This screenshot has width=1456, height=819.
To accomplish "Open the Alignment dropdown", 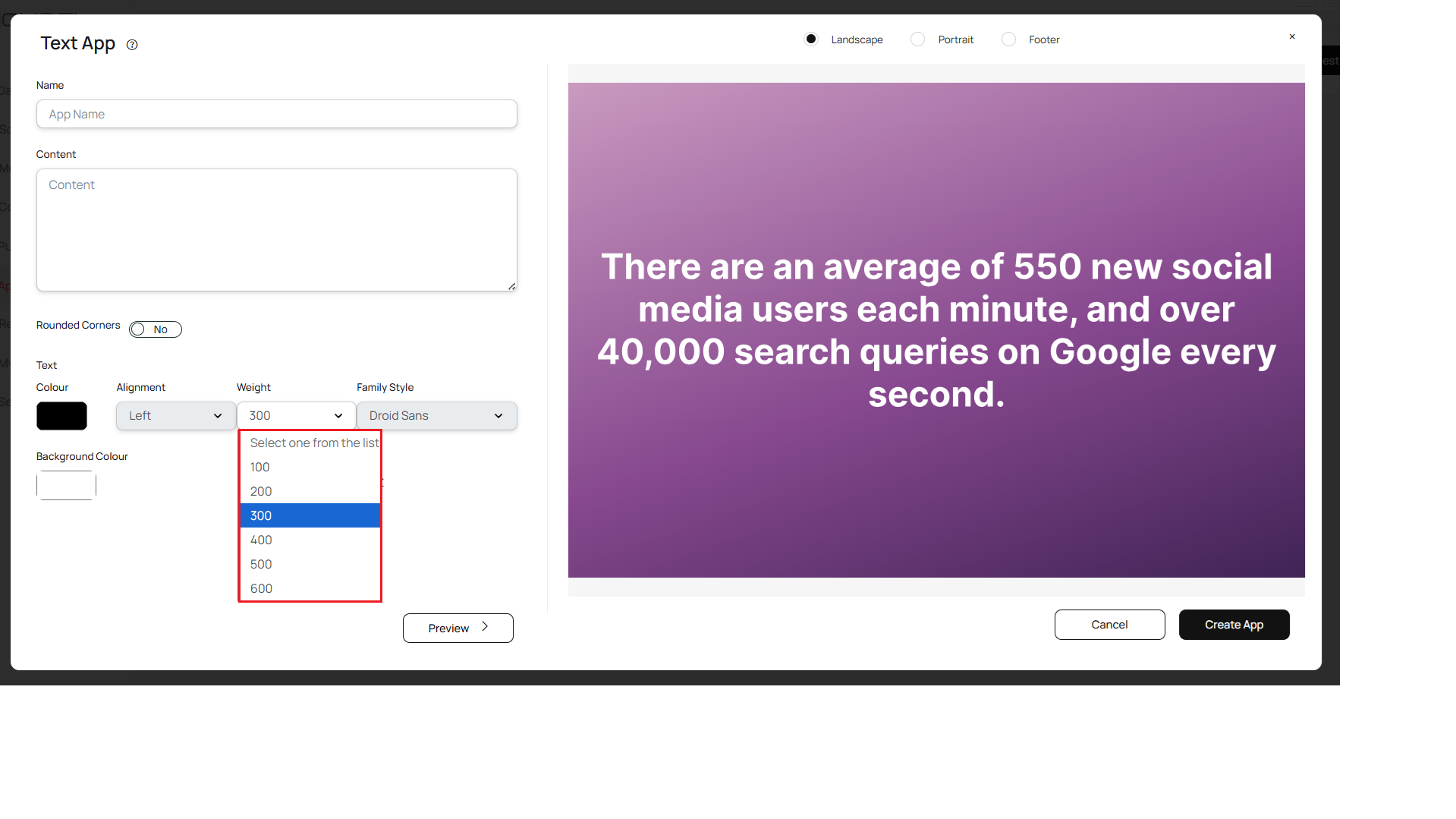I will (x=175, y=415).
